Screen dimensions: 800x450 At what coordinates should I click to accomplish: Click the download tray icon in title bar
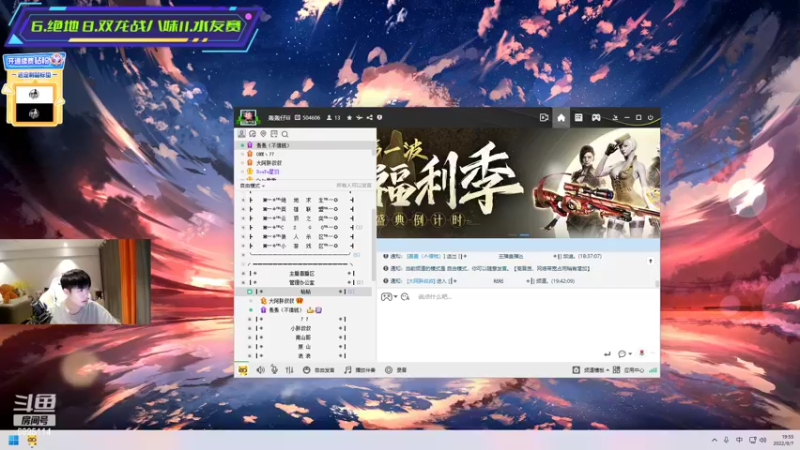tap(615, 118)
